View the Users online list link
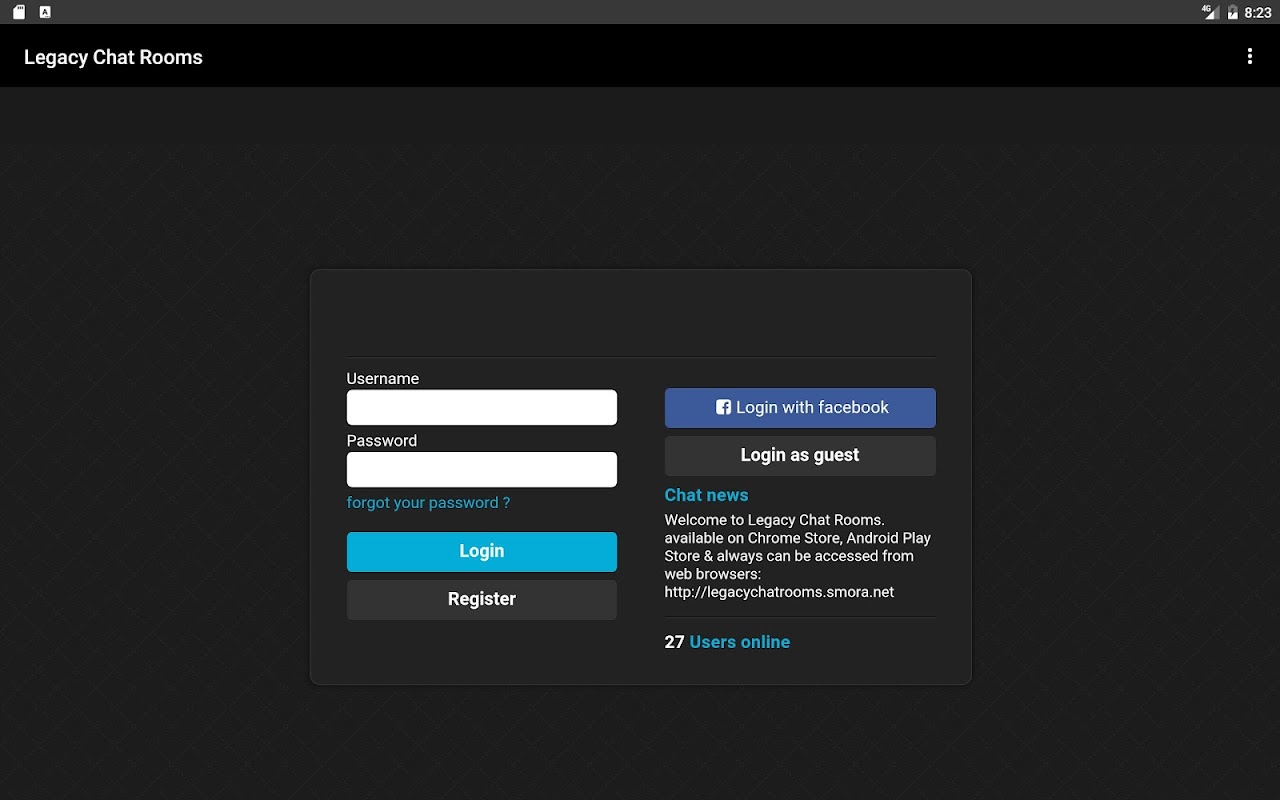 (x=740, y=642)
